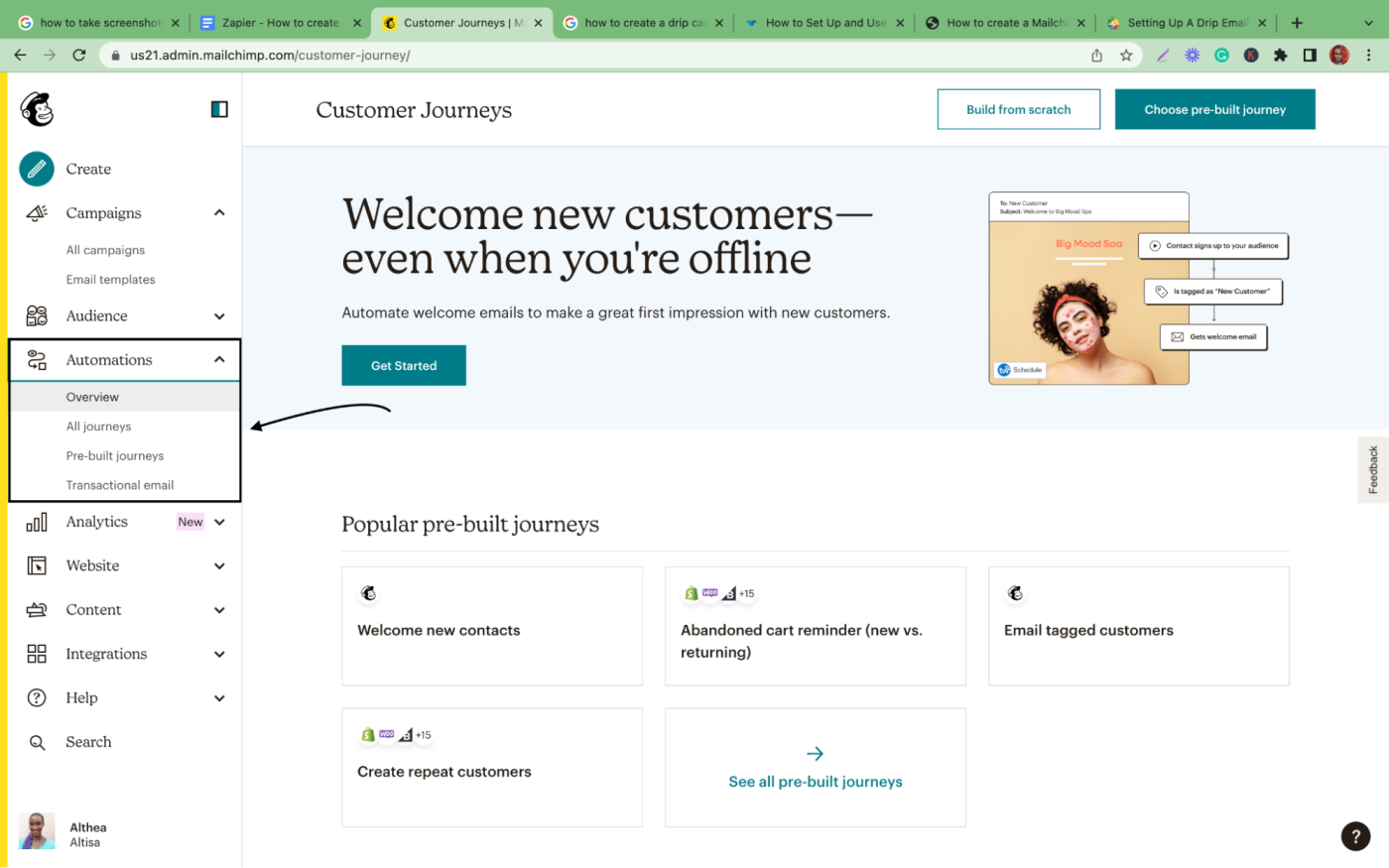This screenshot has width=1389, height=868.
Task: Open the Create repeat customers journey card
Action: [492, 768]
